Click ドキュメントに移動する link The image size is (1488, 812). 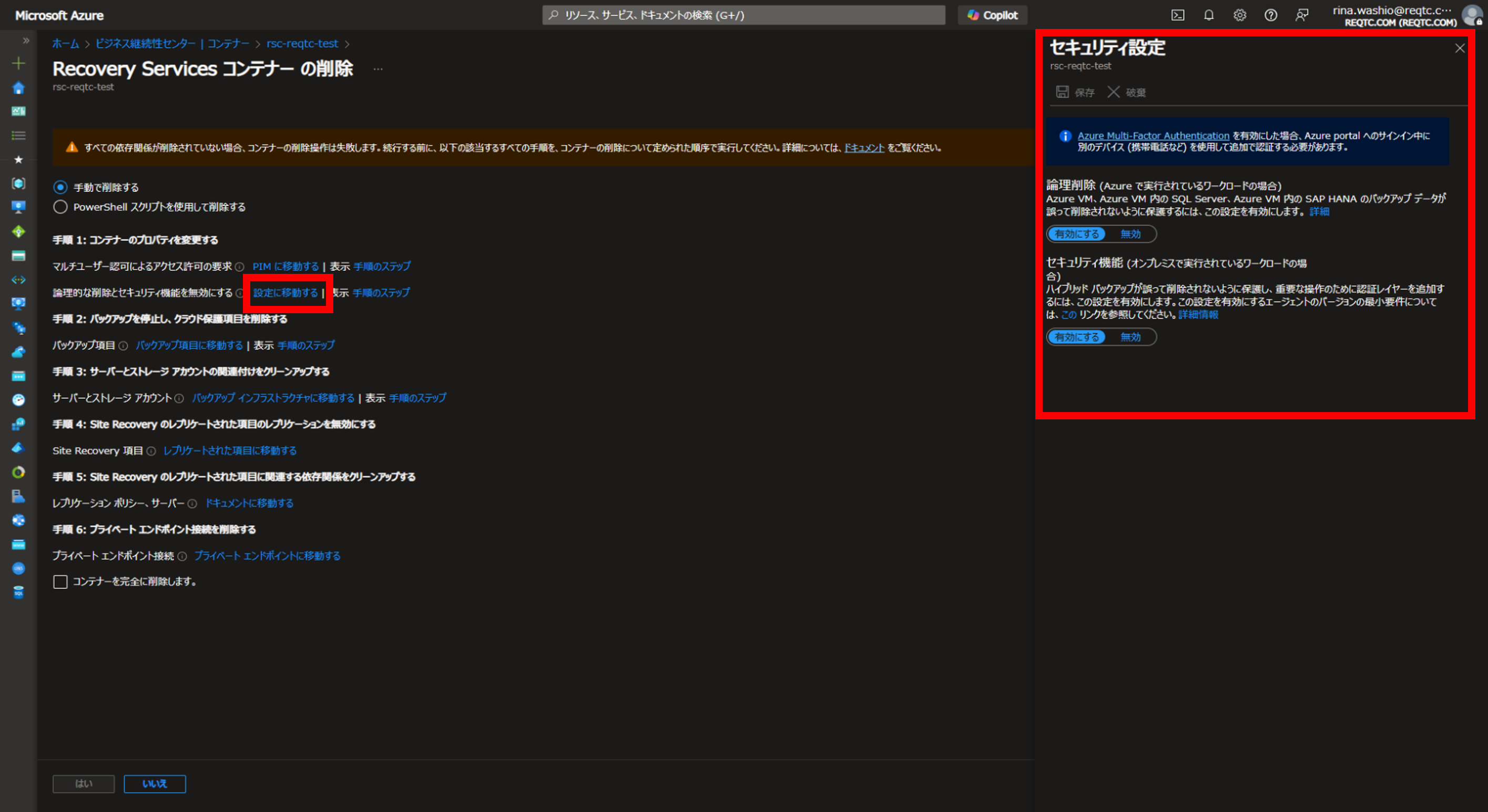(250, 503)
